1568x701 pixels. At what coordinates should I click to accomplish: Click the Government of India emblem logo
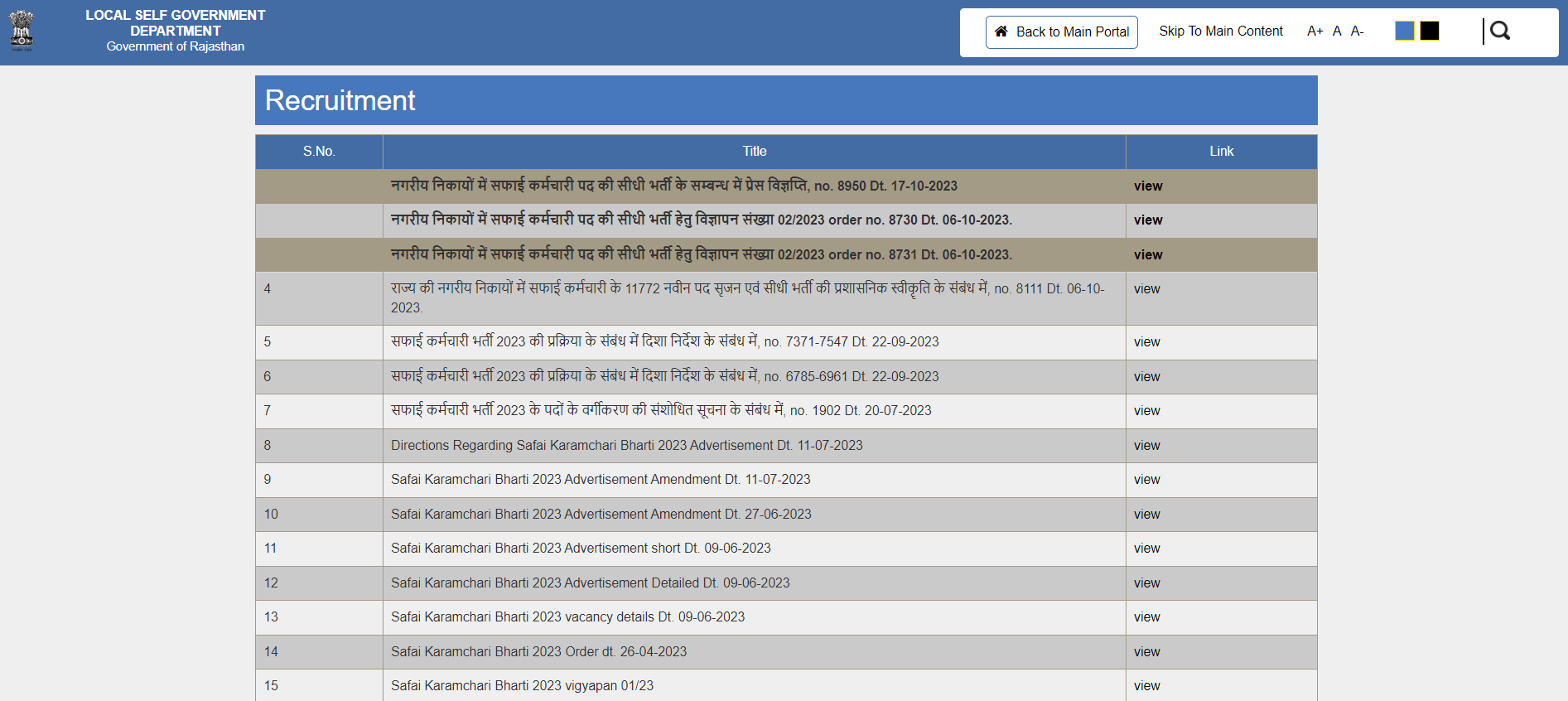click(x=22, y=31)
